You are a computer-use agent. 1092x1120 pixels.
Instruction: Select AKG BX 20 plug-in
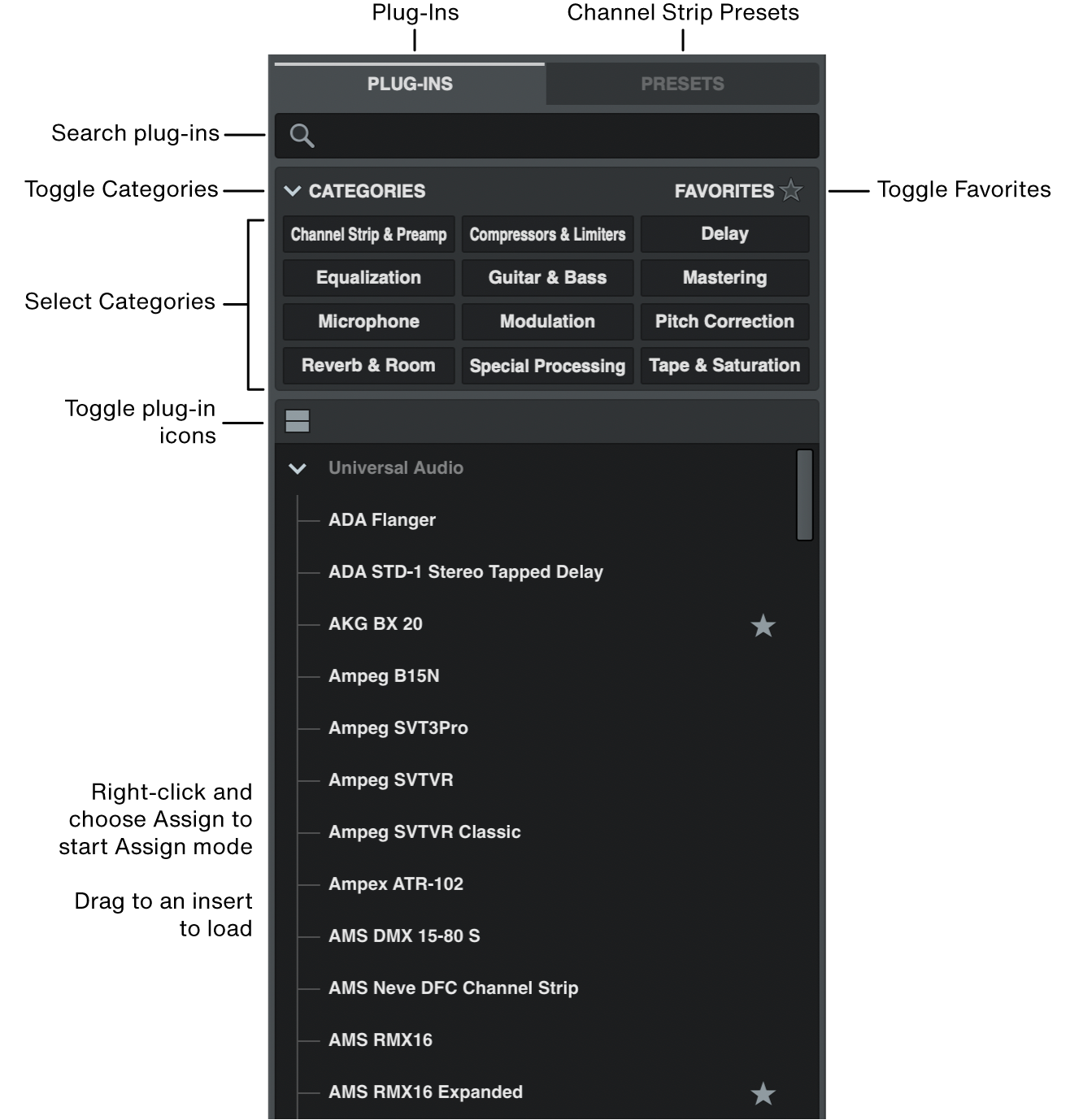coord(376,624)
